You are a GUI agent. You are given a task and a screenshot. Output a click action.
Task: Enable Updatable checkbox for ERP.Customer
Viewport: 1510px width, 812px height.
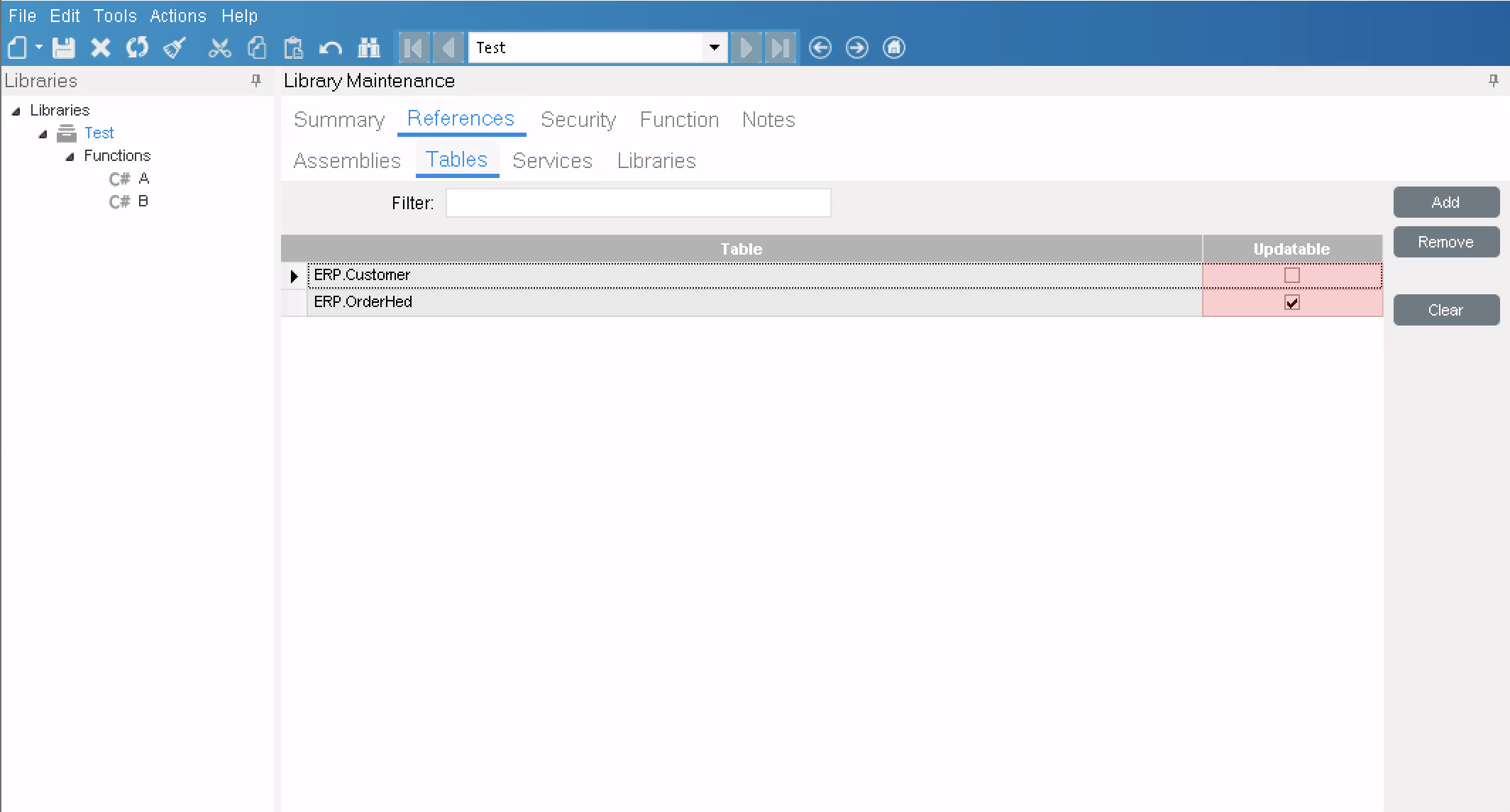pyautogui.click(x=1291, y=275)
